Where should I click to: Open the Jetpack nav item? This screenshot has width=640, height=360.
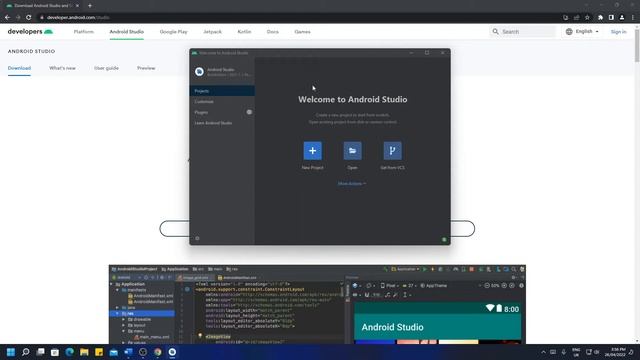pyautogui.click(x=212, y=31)
